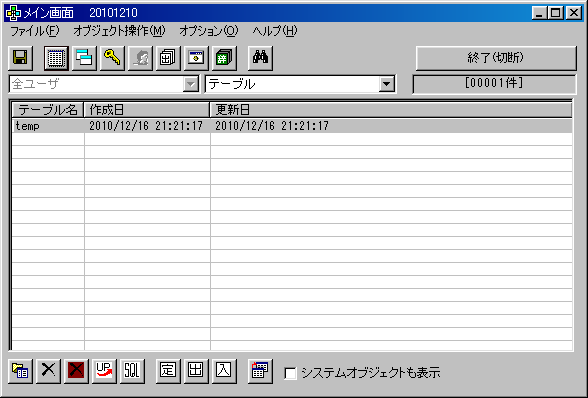Enable システムオブジェクトも表示 checkbox
Screen dimensions: 588x398
pyautogui.click(x=291, y=373)
